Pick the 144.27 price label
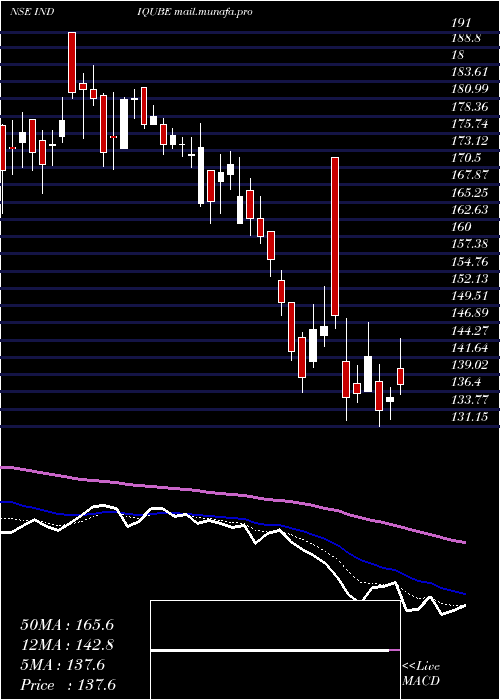500x700 pixels. (469, 331)
